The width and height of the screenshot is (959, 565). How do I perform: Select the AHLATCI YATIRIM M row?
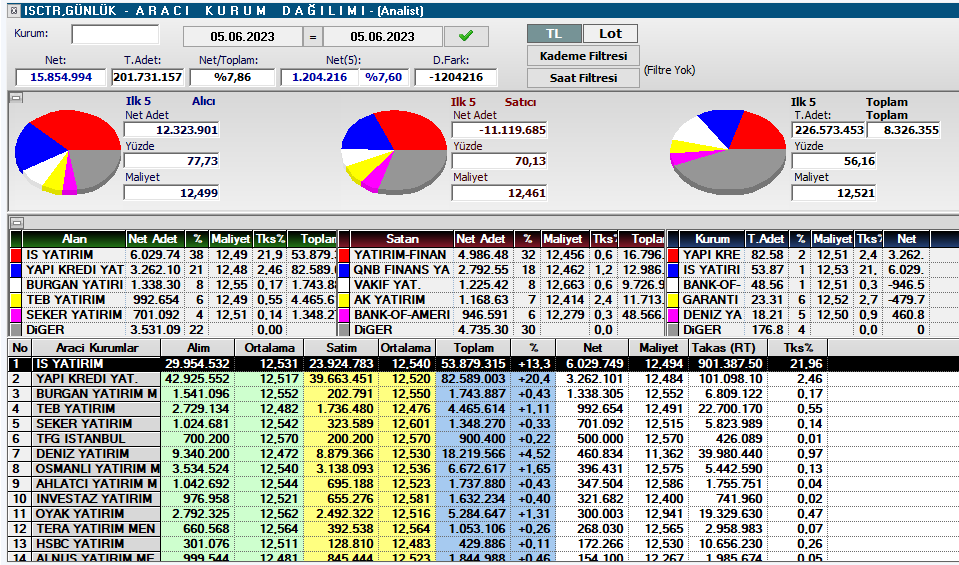click(483, 484)
